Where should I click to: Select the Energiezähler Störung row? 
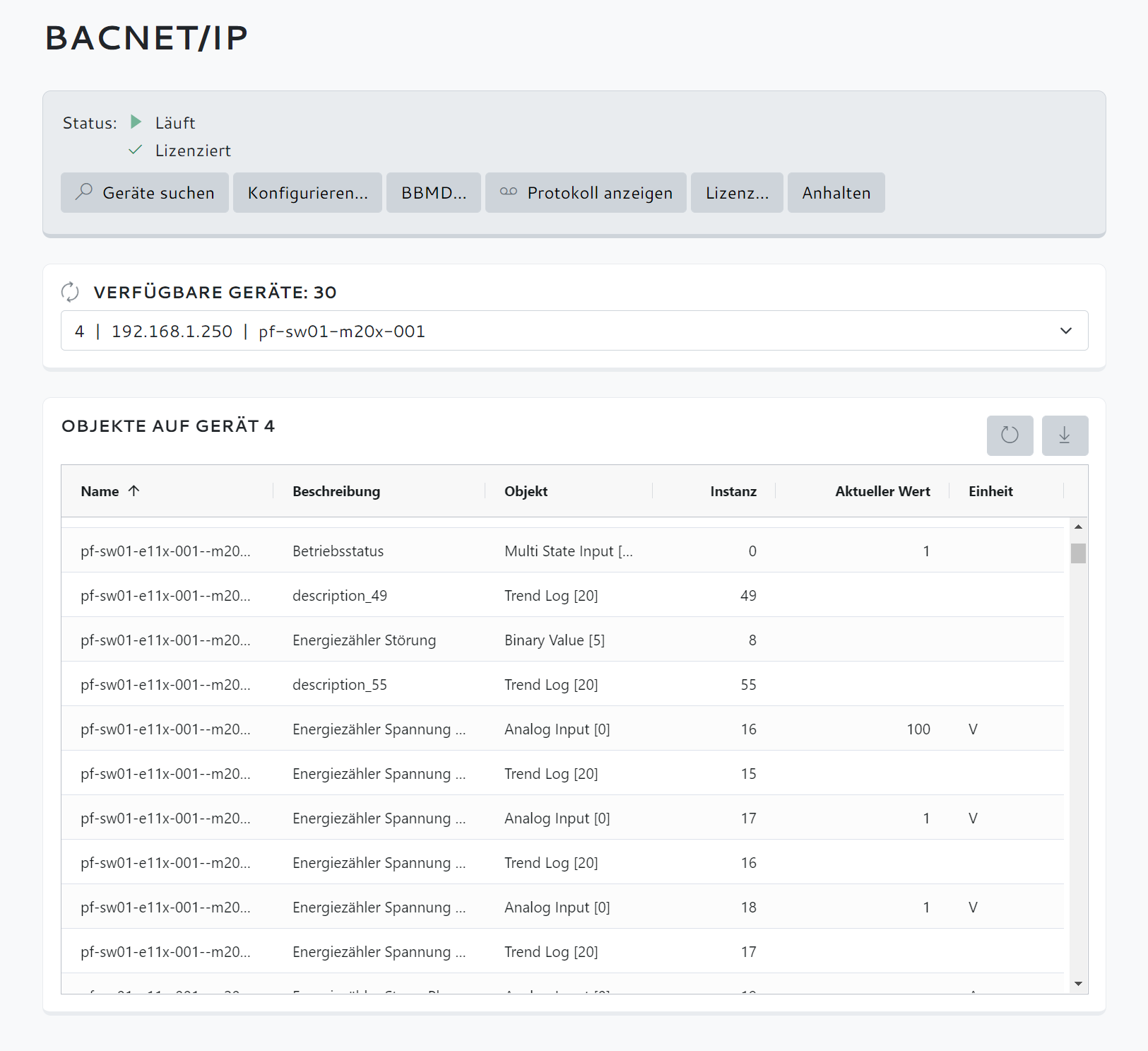tap(562, 640)
